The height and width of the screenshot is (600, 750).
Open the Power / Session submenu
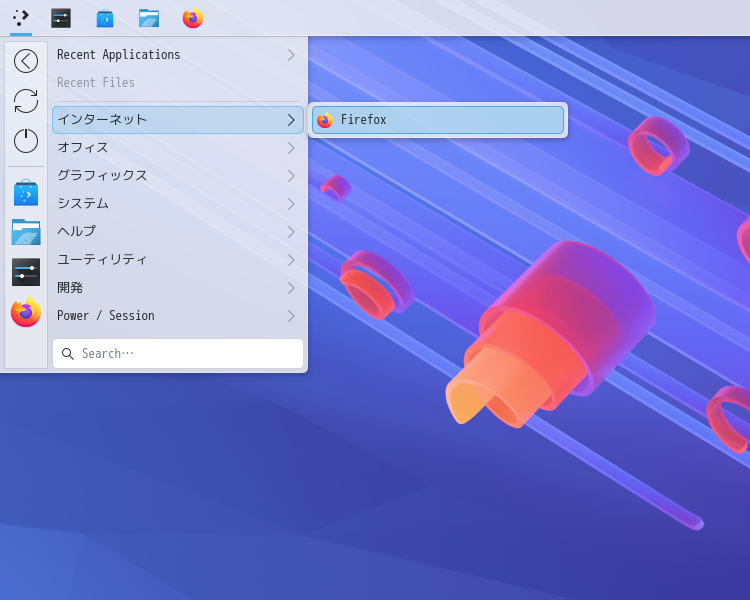pos(177,316)
